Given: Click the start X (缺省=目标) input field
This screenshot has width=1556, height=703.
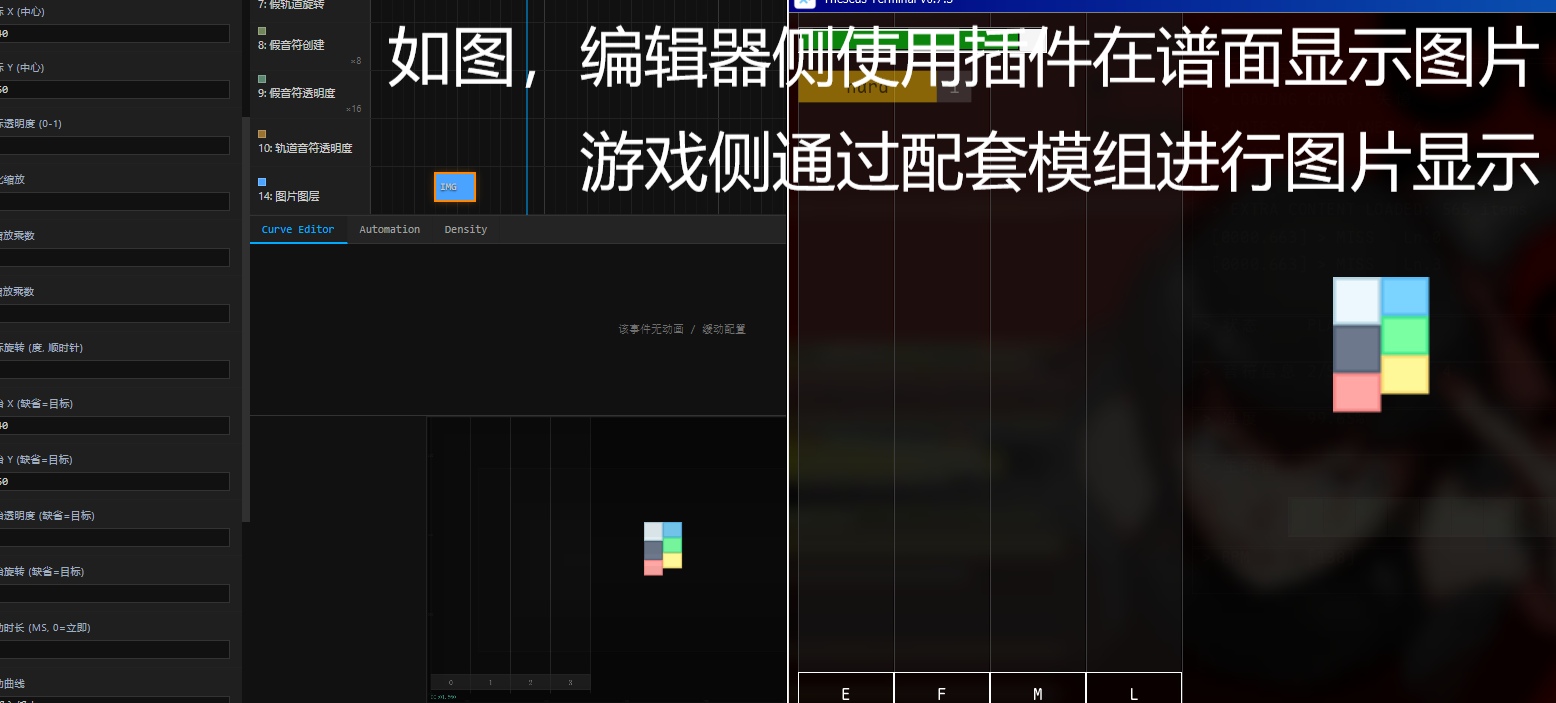Looking at the screenshot, I should pyautogui.click(x=114, y=426).
